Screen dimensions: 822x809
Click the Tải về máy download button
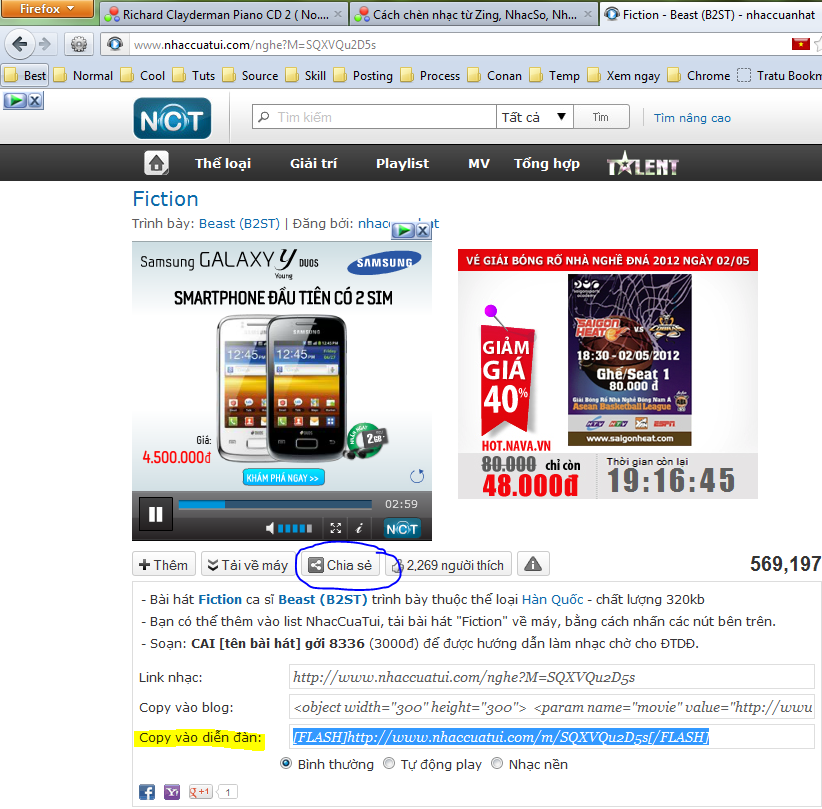248,564
